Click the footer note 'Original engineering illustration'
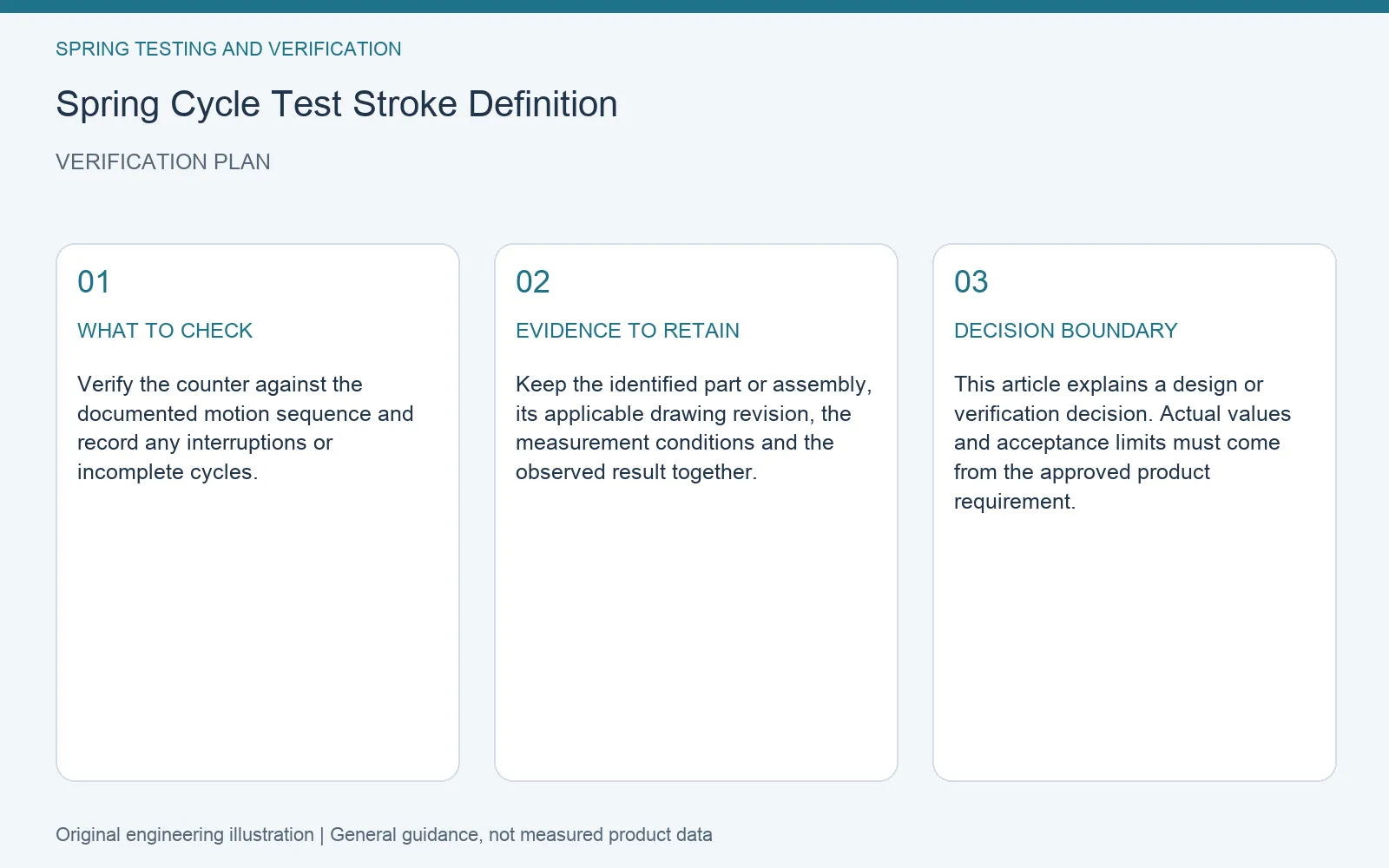 (185, 835)
